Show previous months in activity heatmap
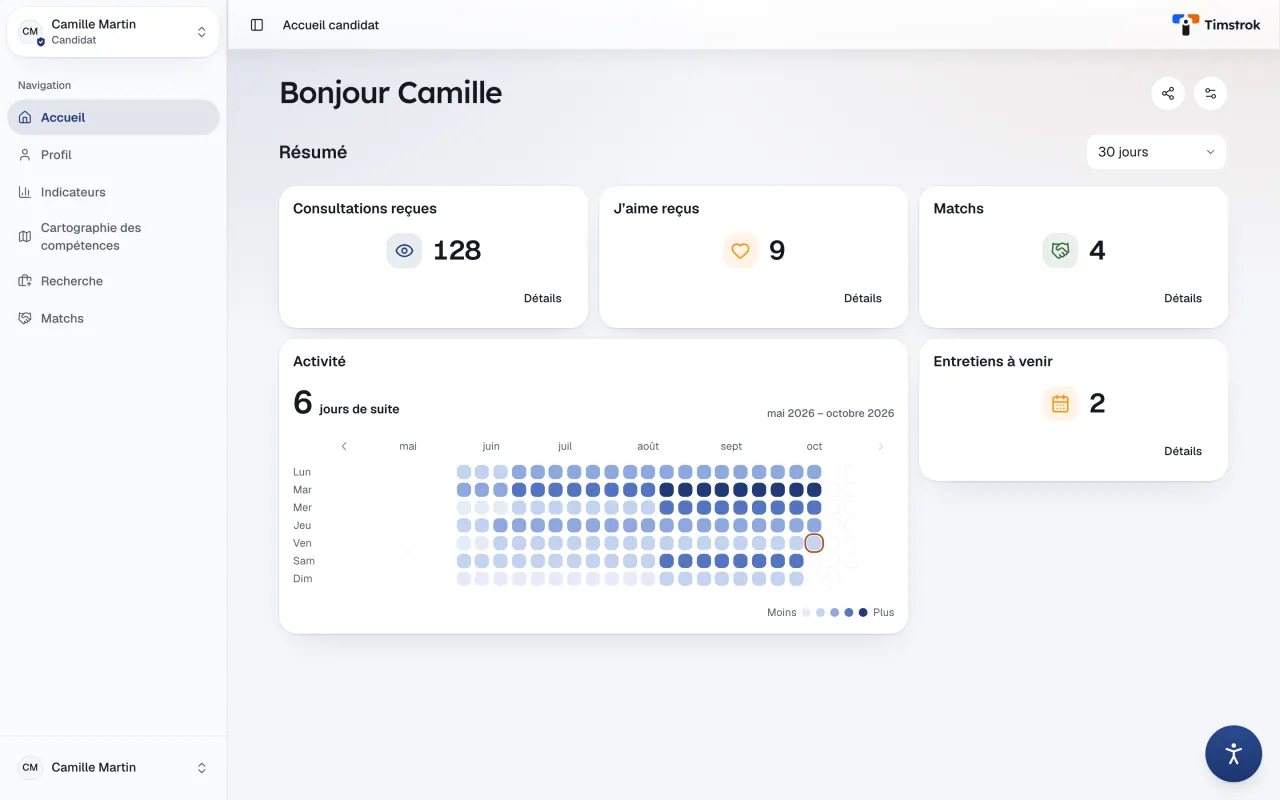Image resolution: width=1280 pixels, height=800 pixels. tap(344, 446)
